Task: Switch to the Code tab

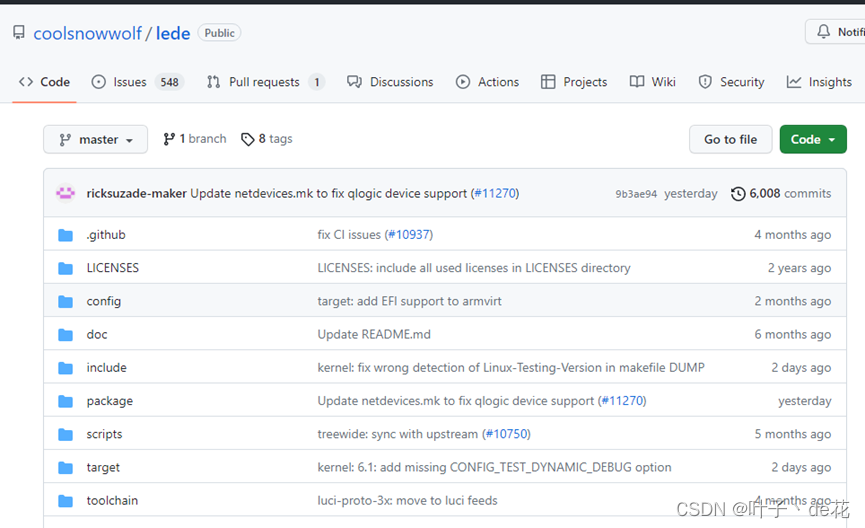Action: coord(44,82)
